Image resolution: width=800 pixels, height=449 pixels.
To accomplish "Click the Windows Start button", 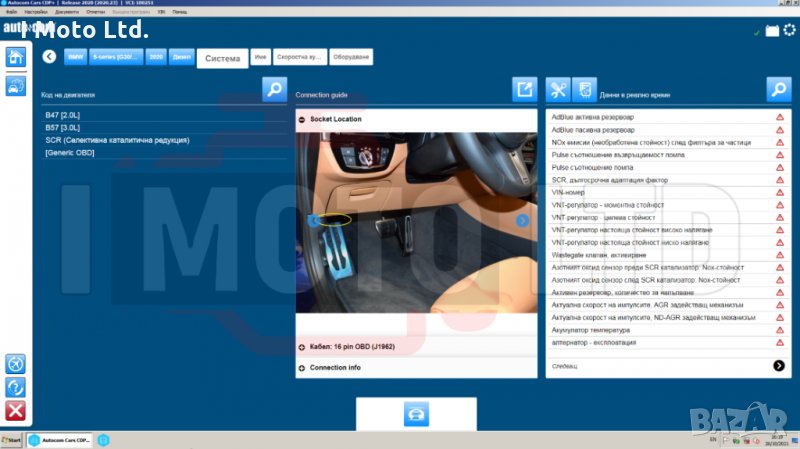I will pos(12,440).
